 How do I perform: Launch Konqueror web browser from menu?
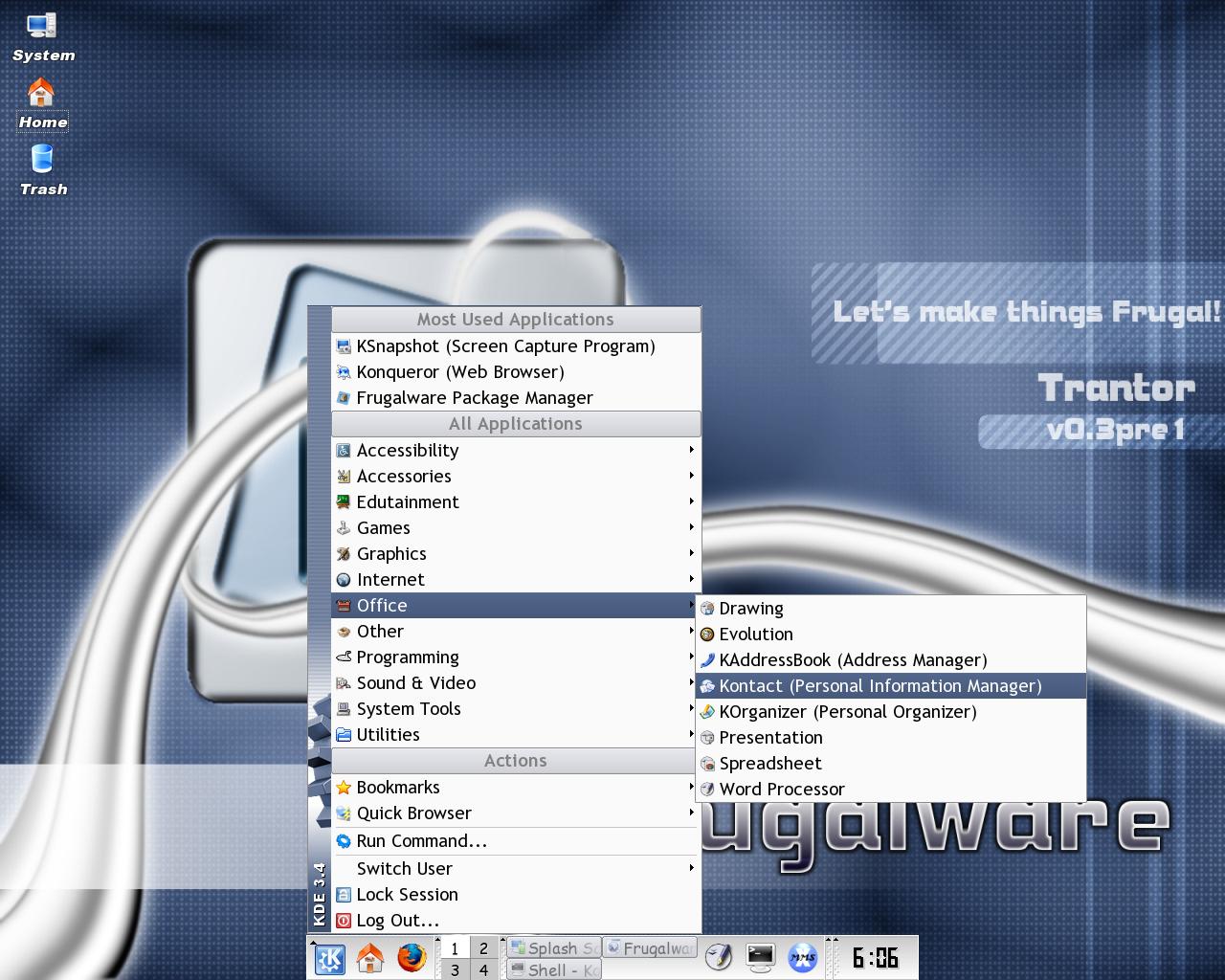tap(516, 372)
